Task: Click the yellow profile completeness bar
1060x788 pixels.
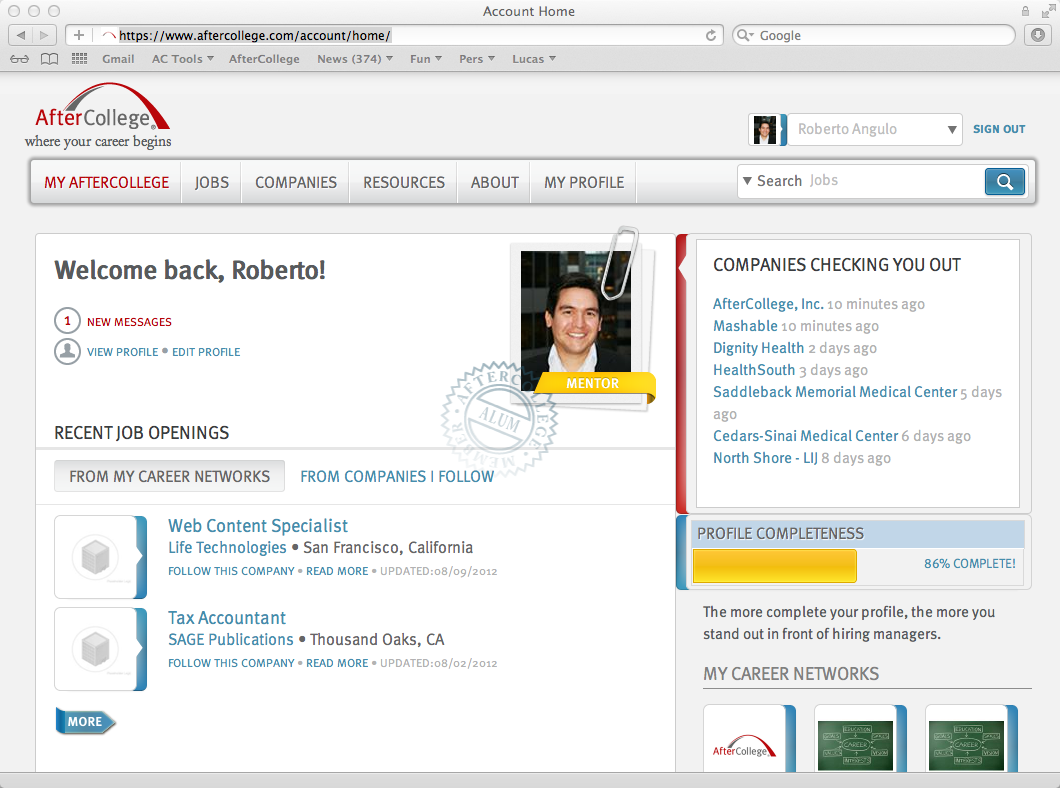Action: click(775, 566)
